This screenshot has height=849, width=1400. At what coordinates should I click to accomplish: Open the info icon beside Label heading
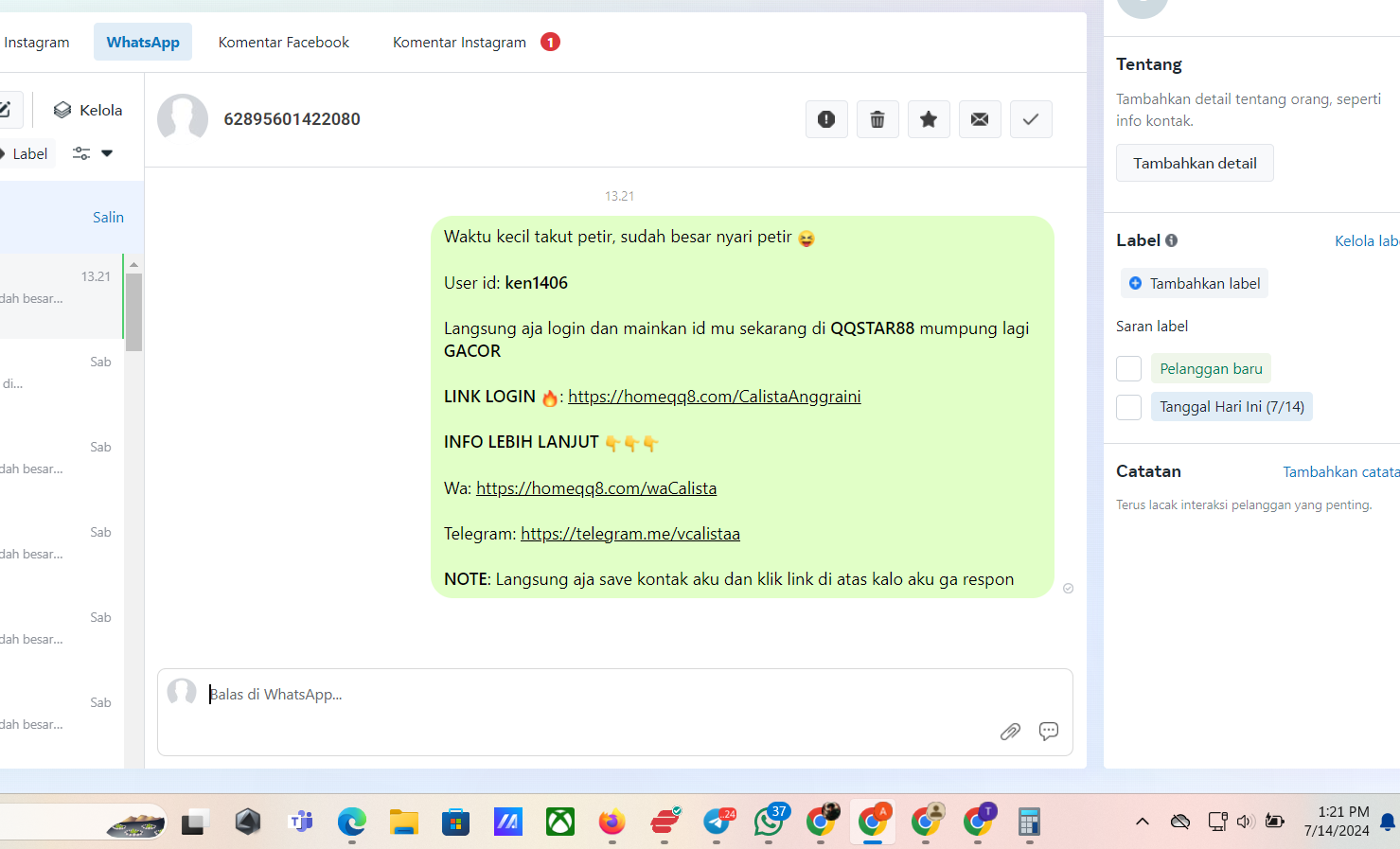coord(1172,240)
